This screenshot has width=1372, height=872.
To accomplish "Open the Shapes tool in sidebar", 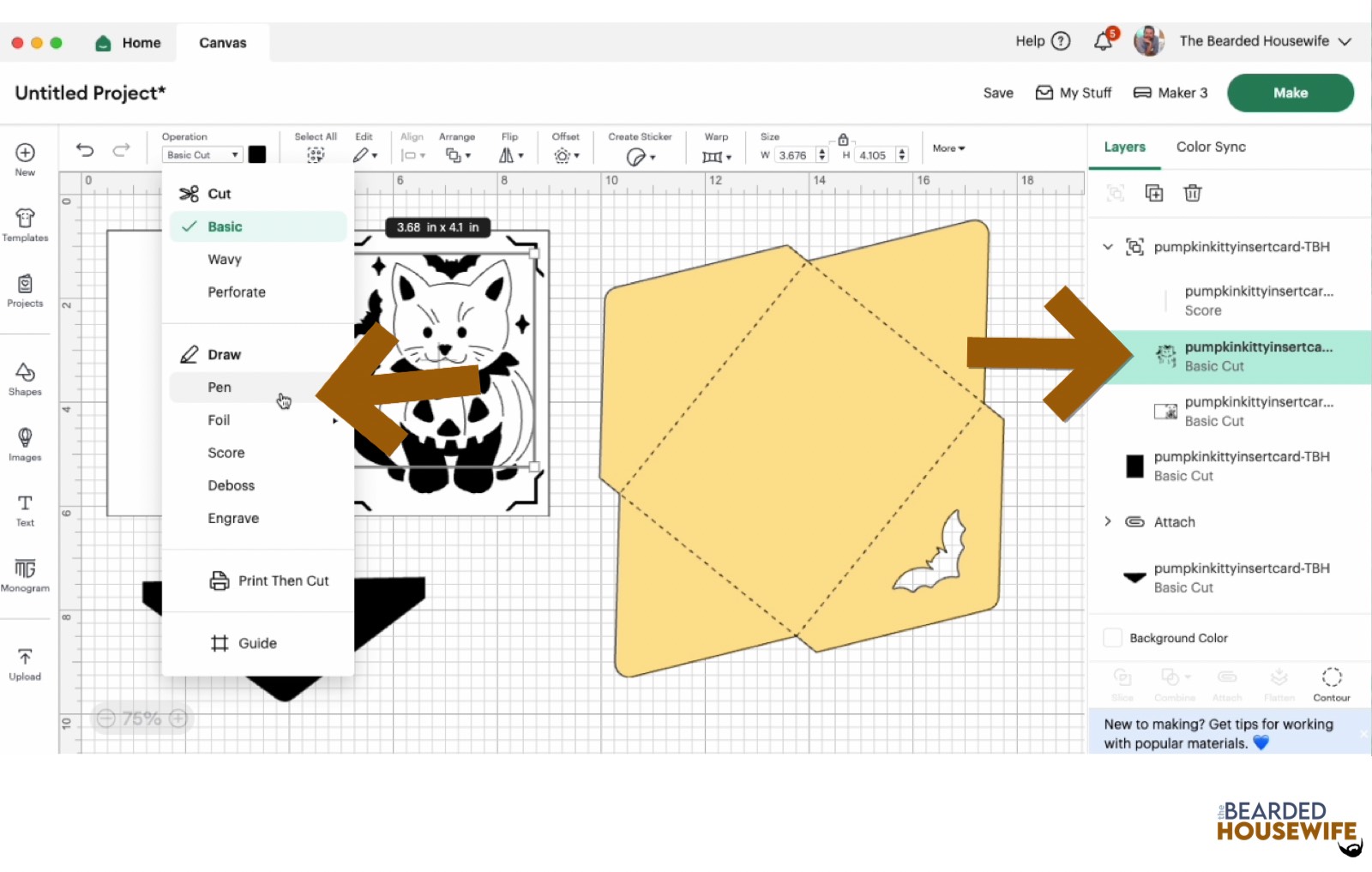I will 25,378.
